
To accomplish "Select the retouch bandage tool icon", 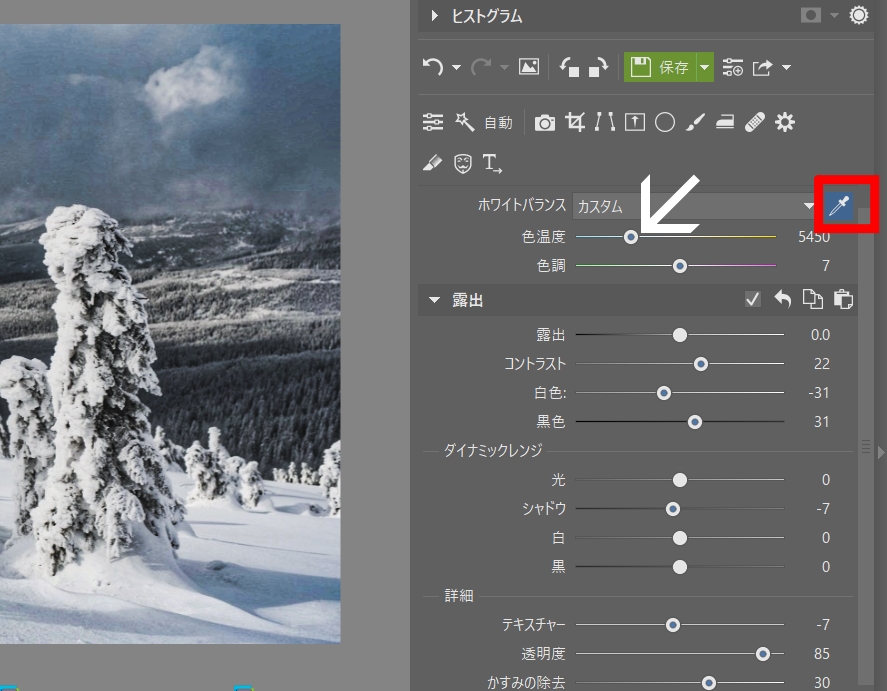I will 755,122.
